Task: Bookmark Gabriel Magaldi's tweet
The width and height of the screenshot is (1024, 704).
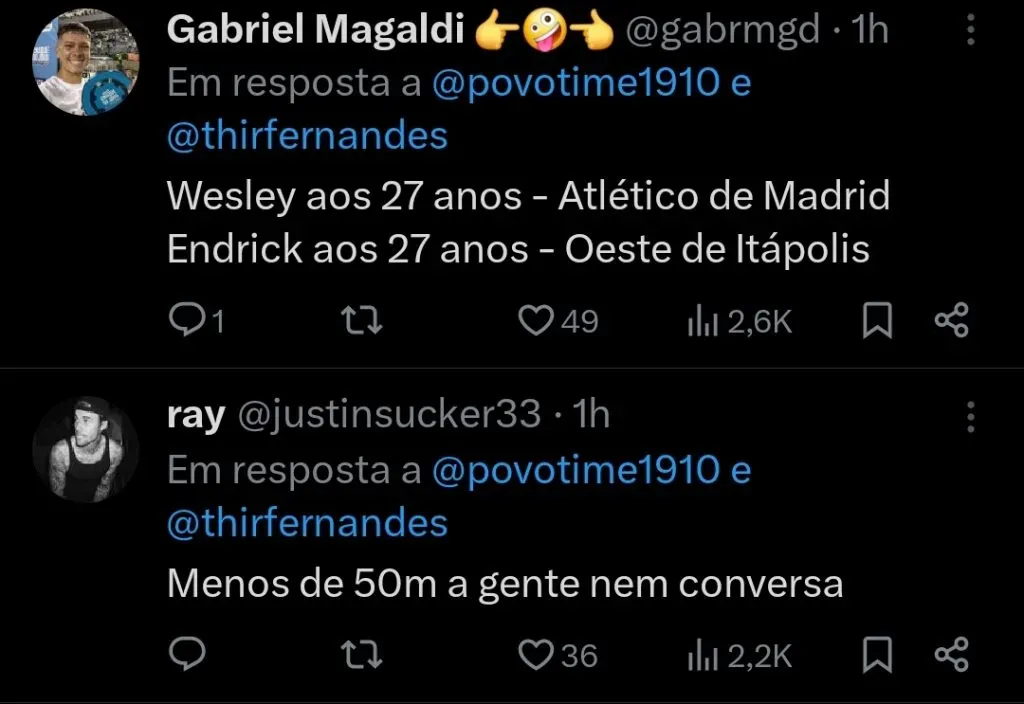Action: click(x=877, y=320)
